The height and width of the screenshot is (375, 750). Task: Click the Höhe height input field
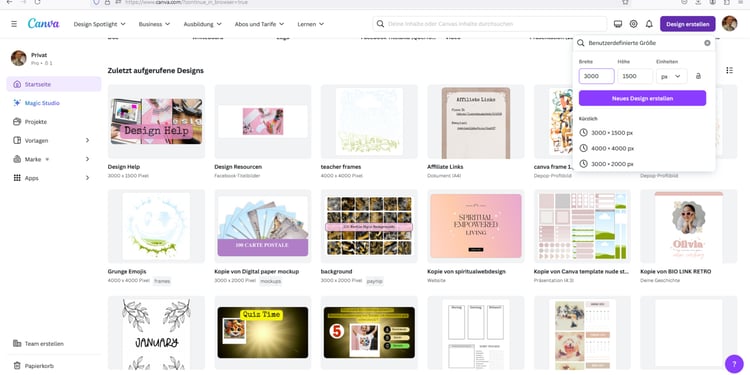pyautogui.click(x=635, y=77)
